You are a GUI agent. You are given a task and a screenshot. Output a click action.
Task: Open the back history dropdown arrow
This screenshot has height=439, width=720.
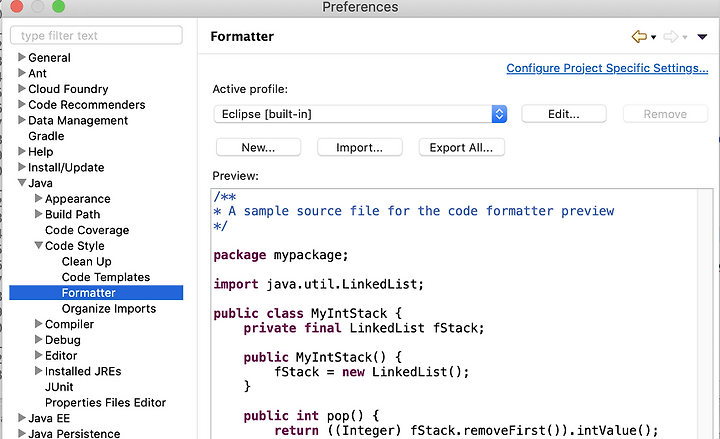(x=653, y=37)
